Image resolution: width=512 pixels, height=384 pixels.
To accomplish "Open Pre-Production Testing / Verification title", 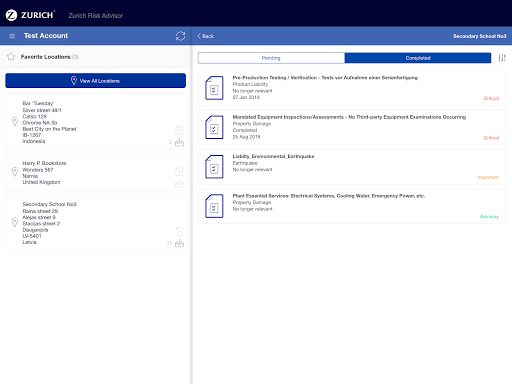I will (x=325, y=78).
